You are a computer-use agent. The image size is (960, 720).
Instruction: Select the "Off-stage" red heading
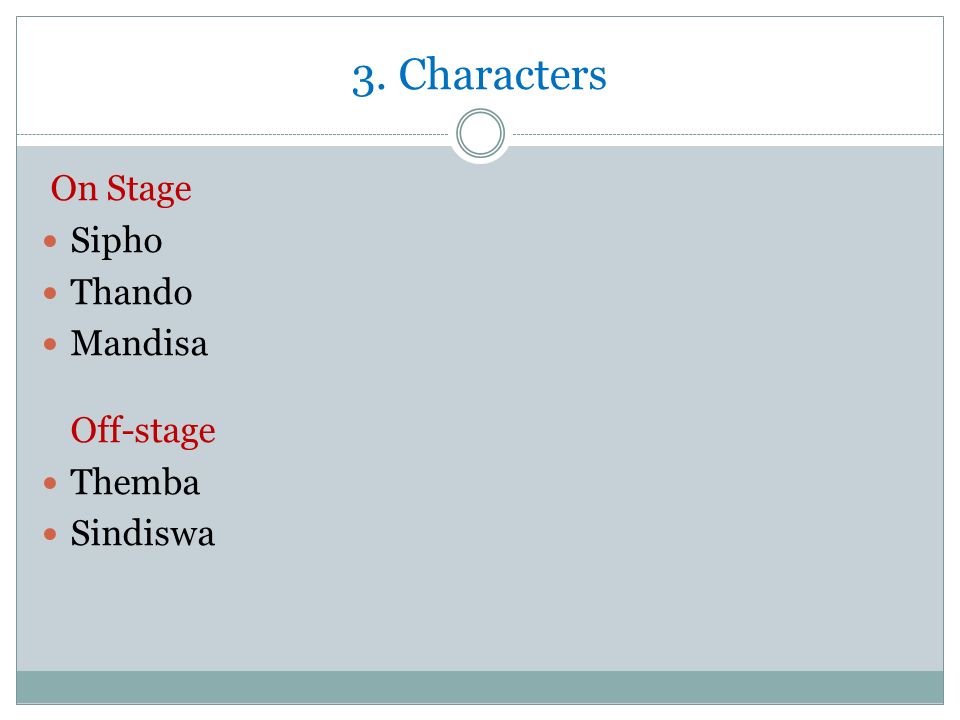[x=143, y=430]
